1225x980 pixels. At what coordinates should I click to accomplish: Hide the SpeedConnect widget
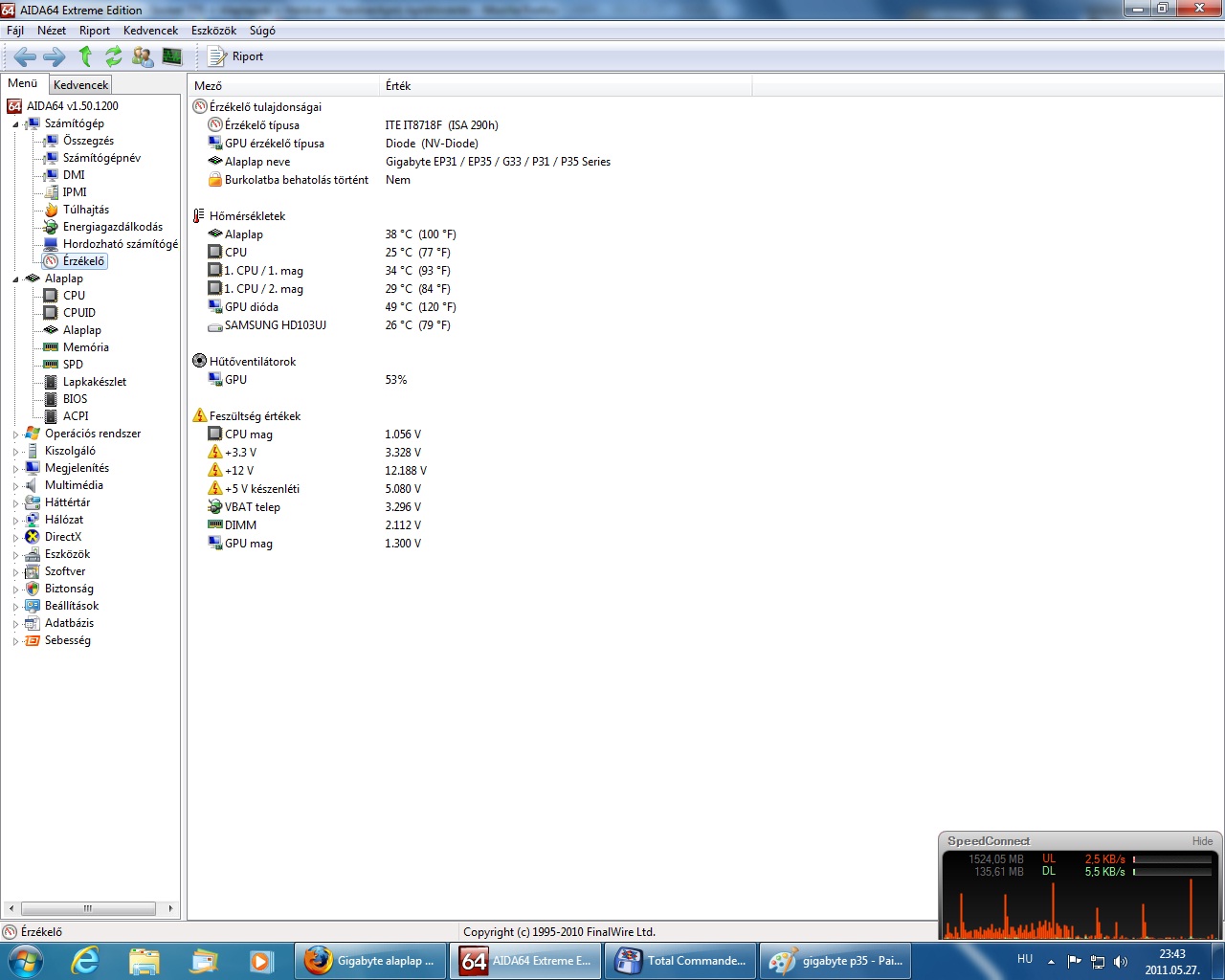pos(1202,841)
